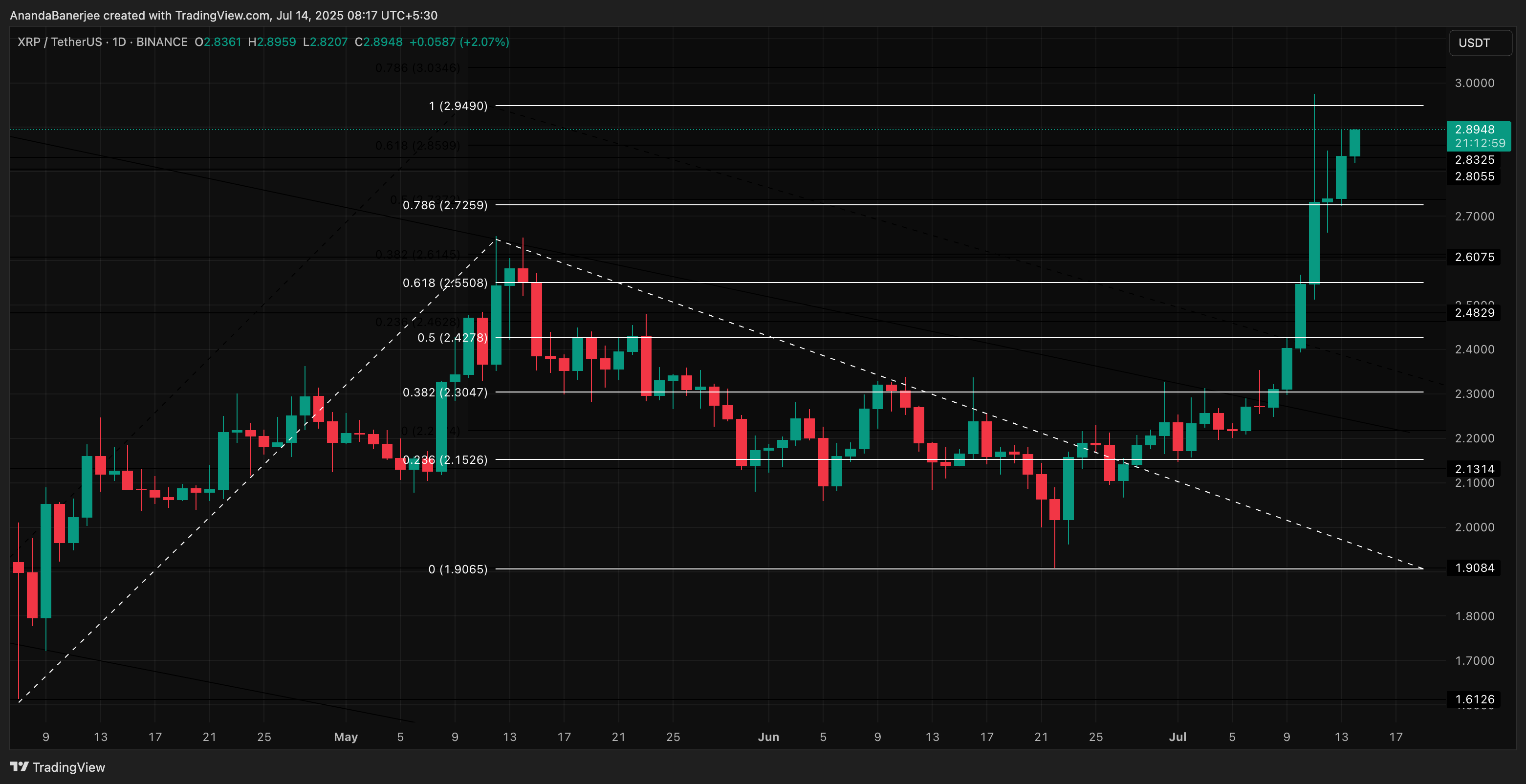
Task: Click the Jul label on the time axis
Action: click(x=1178, y=737)
